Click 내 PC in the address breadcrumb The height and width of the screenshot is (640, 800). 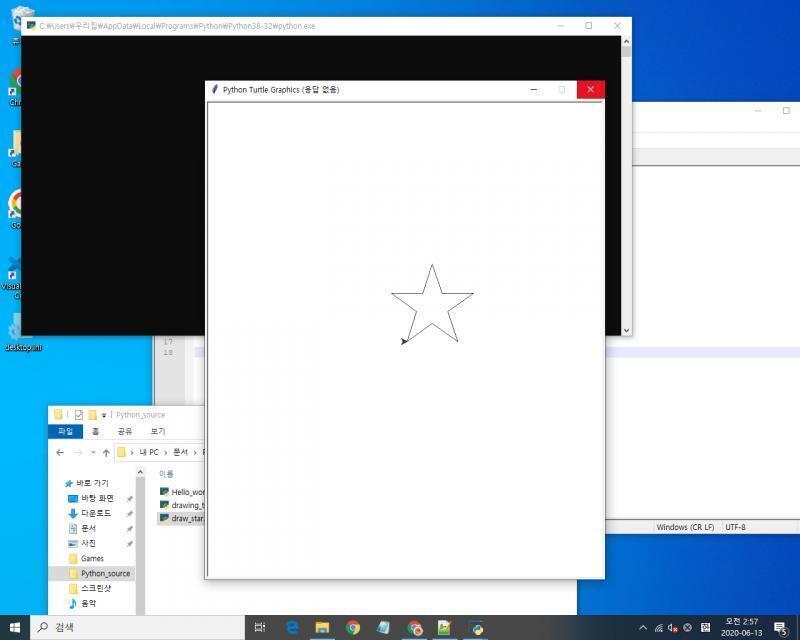tap(149, 452)
